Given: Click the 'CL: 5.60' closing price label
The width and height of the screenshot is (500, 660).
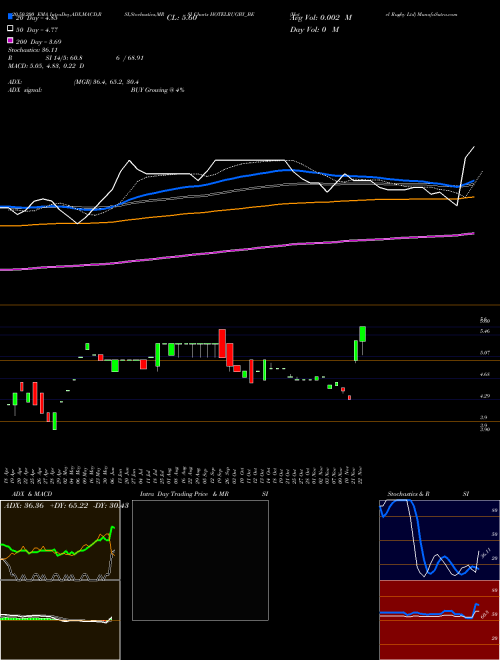Looking at the screenshot, I should point(182,18).
